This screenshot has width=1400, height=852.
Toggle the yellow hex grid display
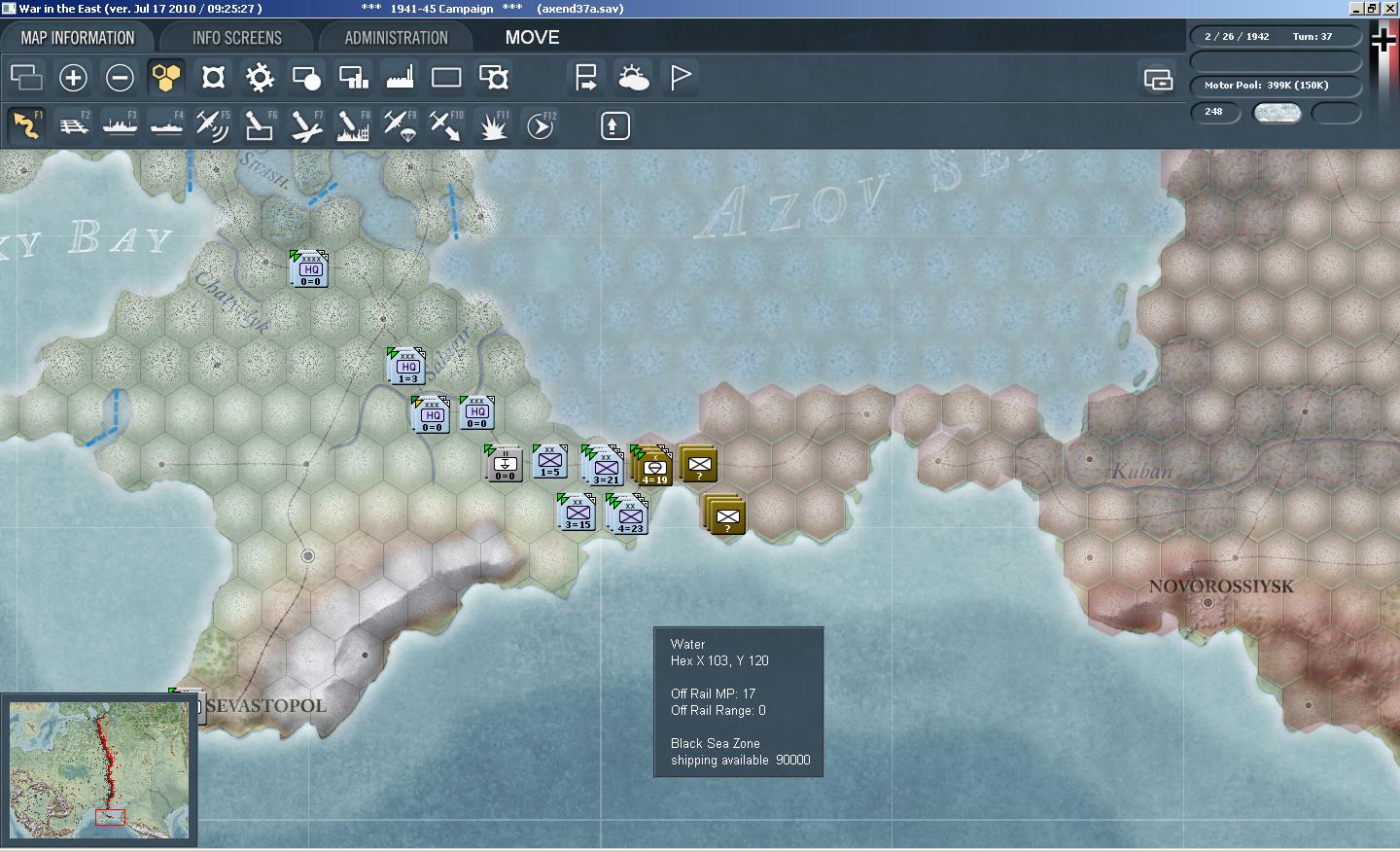[x=166, y=77]
